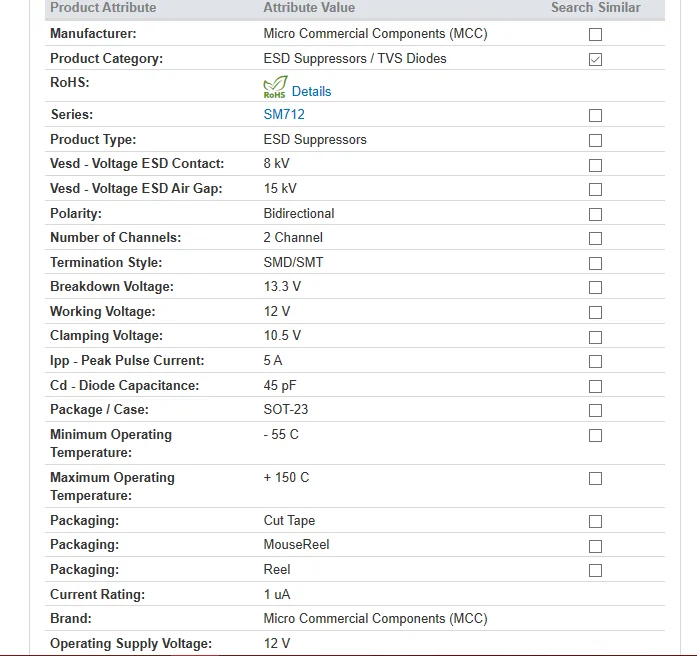The image size is (697, 656).
Task: Enable the Reel packaging checkbox
Action: 595,570
